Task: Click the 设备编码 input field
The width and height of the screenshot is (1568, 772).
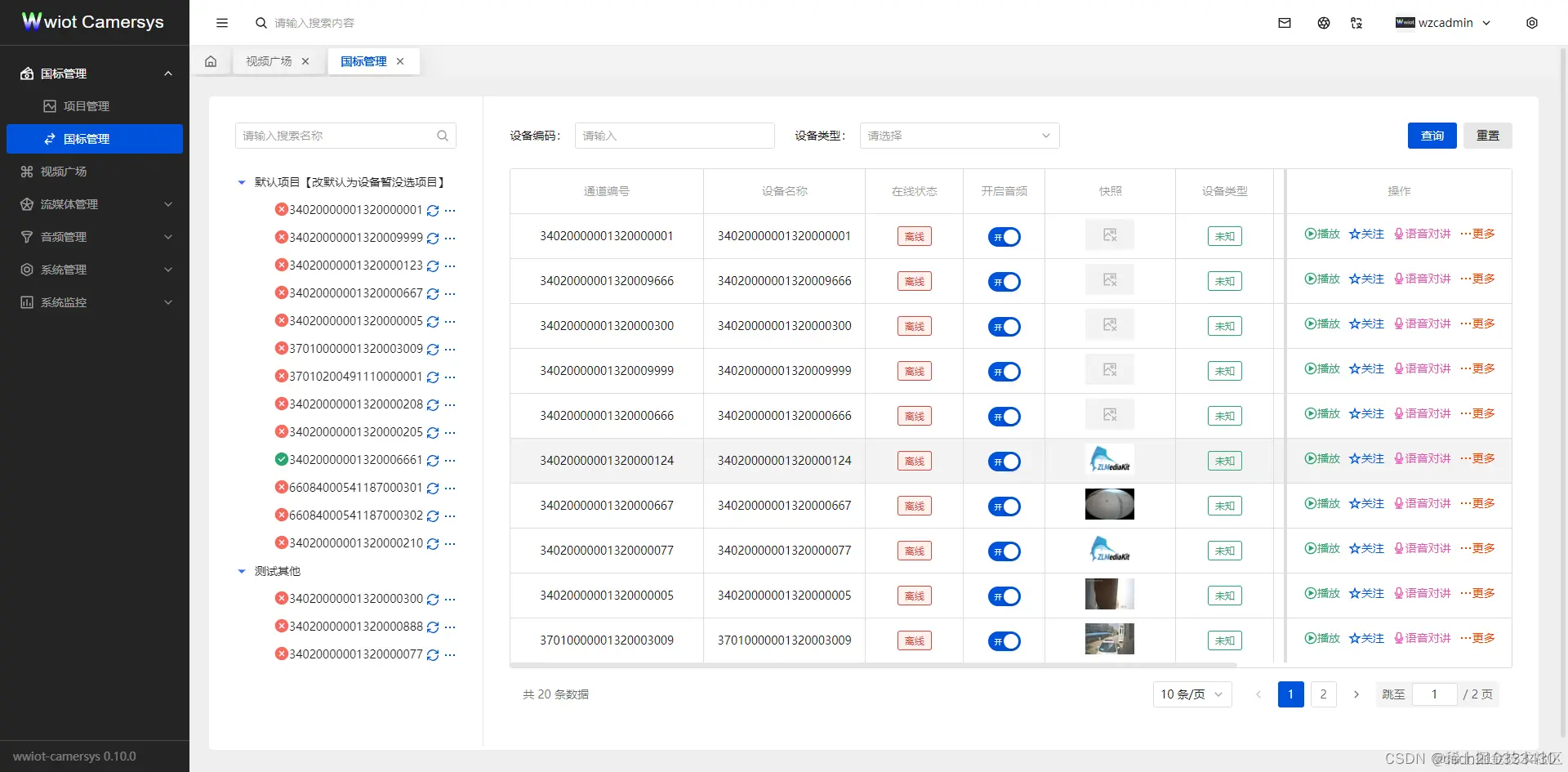Action: click(x=675, y=136)
